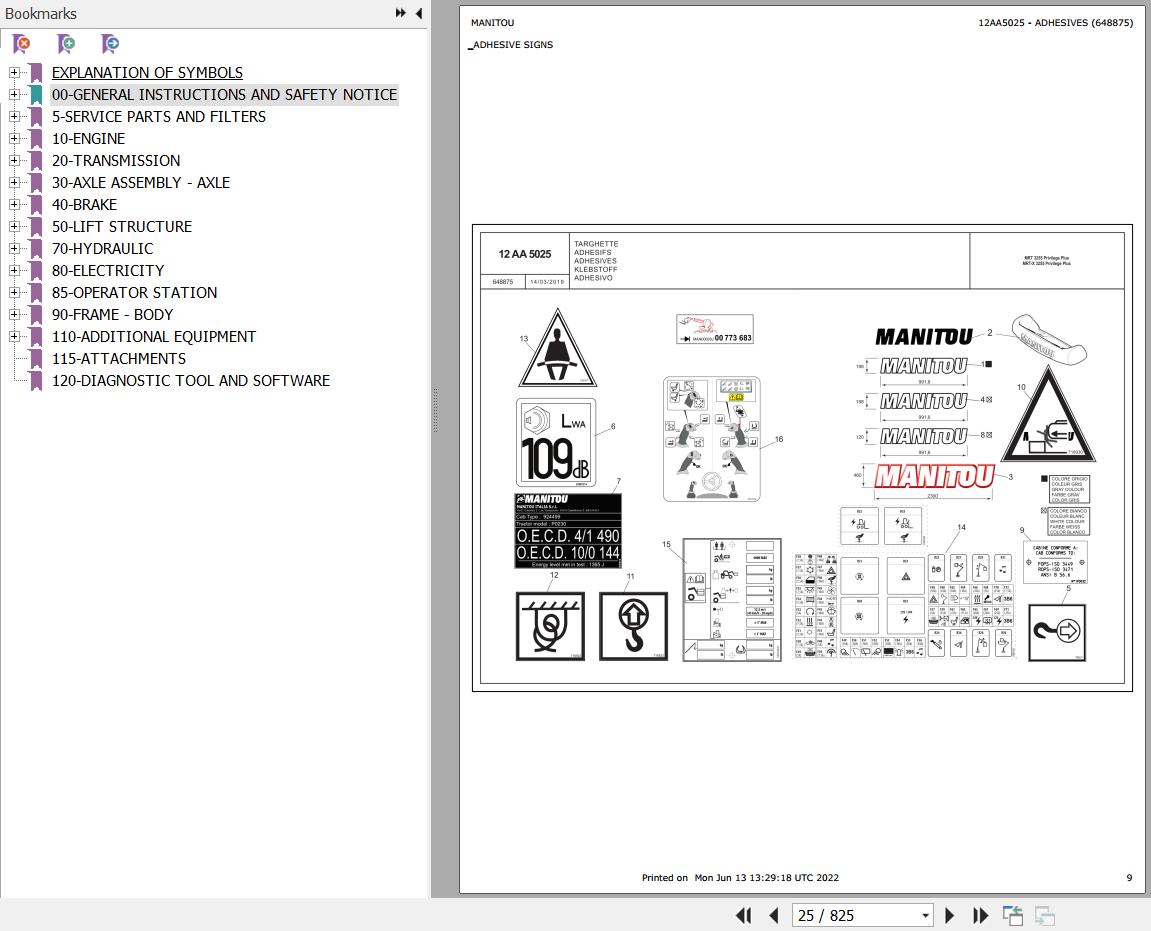Open the 115-ATTACHMENTS bookmark

pyautogui.click(x=119, y=359)
